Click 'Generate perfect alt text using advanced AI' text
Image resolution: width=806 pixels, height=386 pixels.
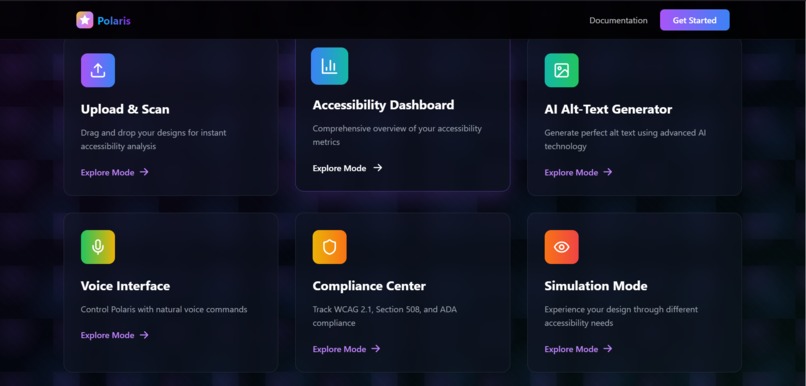click(x=625, y=133)
